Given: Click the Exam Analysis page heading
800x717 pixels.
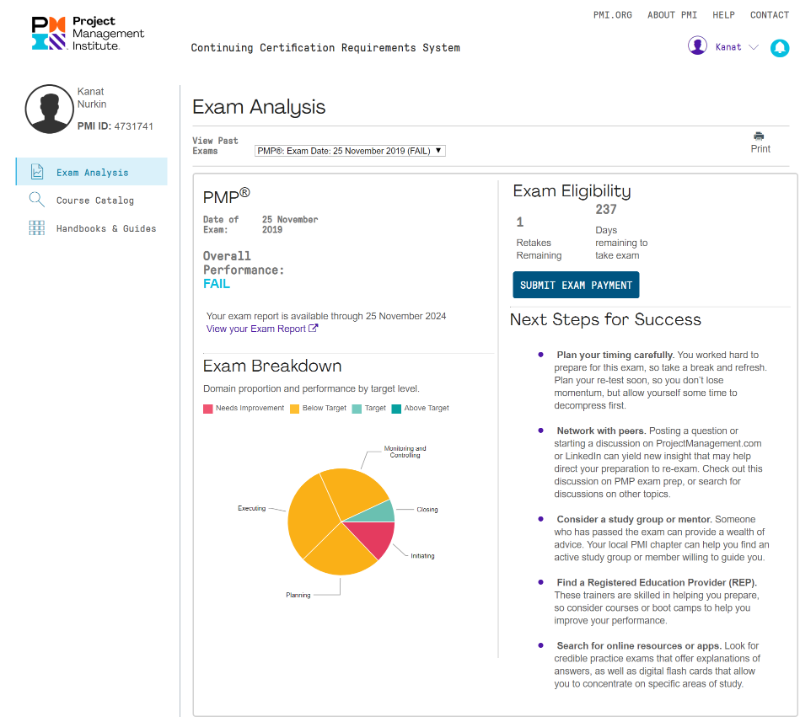Looking at the screenshot, I should [x=259, y=107].
